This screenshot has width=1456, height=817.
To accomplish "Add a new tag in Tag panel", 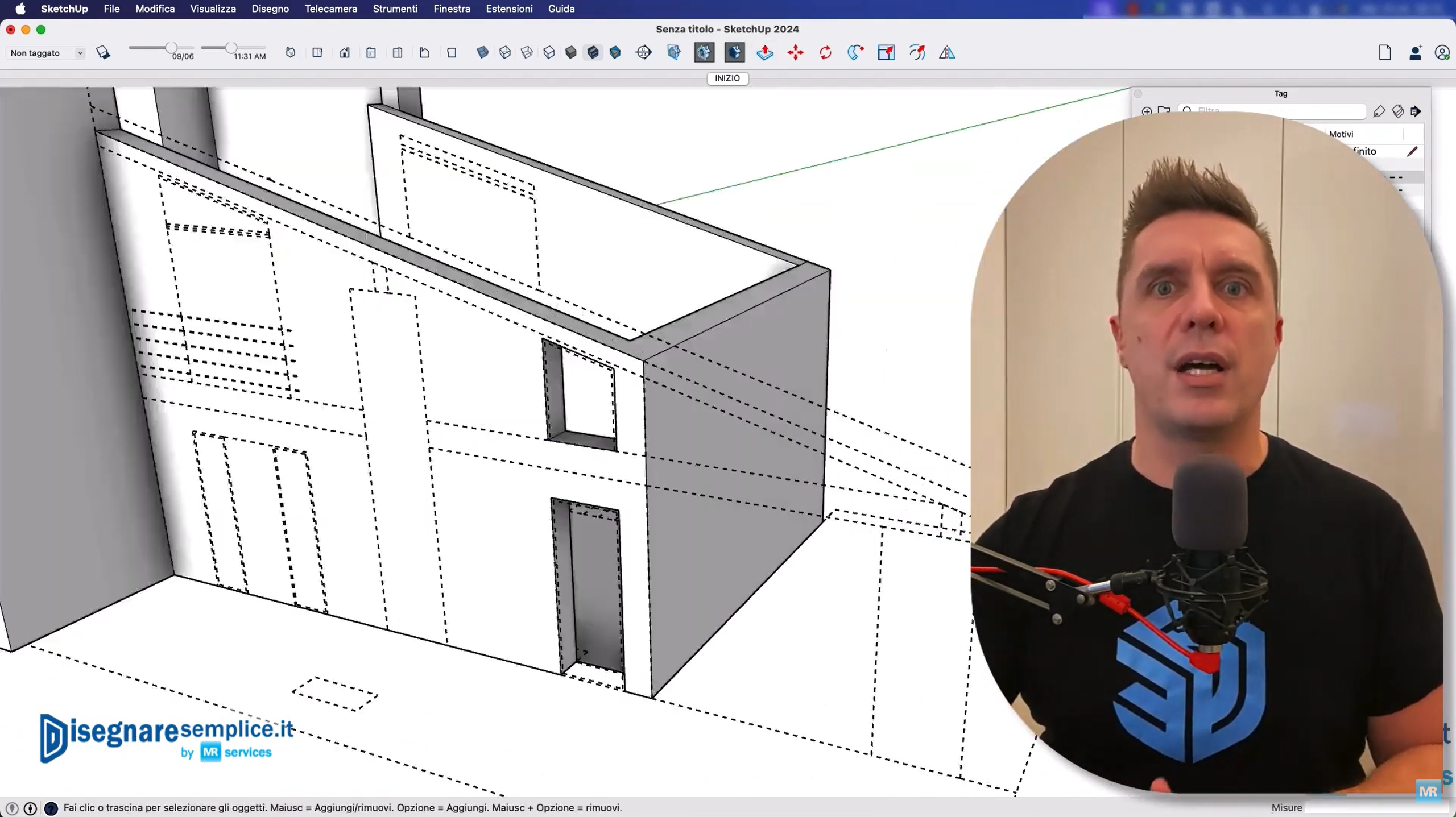I will (x=1147, y=111).
